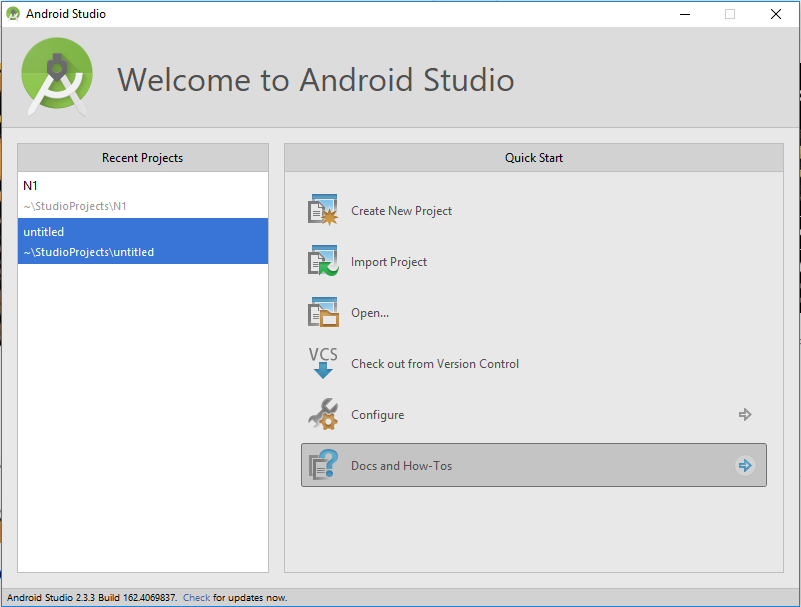801x607 pixels.
Task: Click the Import Project icon
Action: [323, 261]
